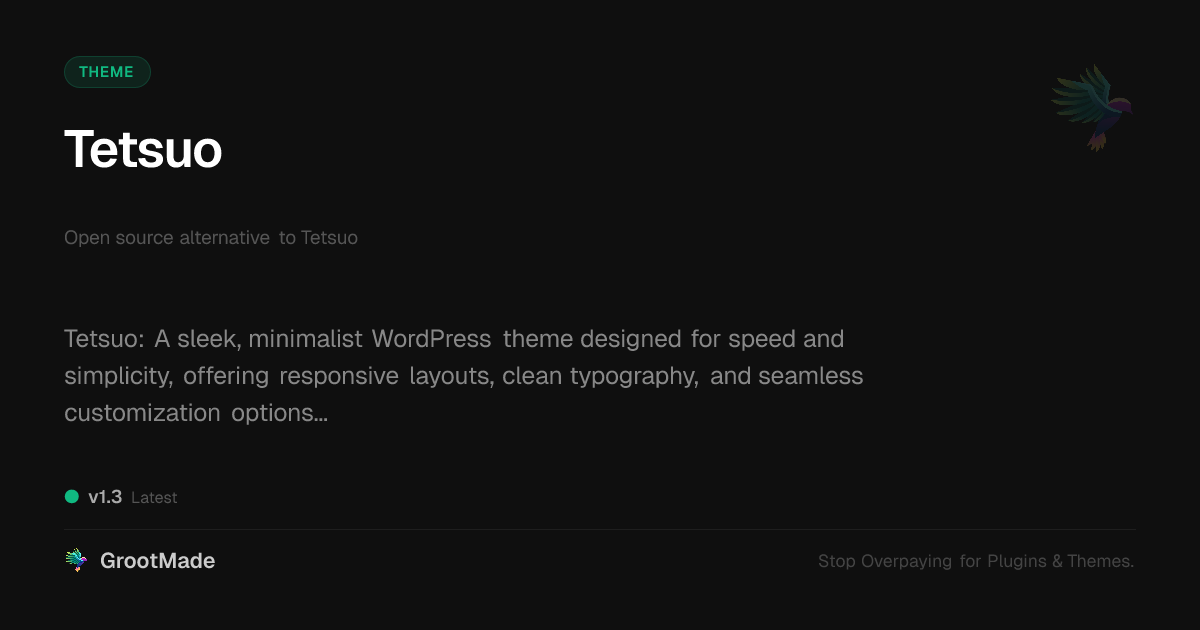Viewport: 1200px width, 630px height.
Task: Click the green status dot beside v1.3
Action: [72, 497]
